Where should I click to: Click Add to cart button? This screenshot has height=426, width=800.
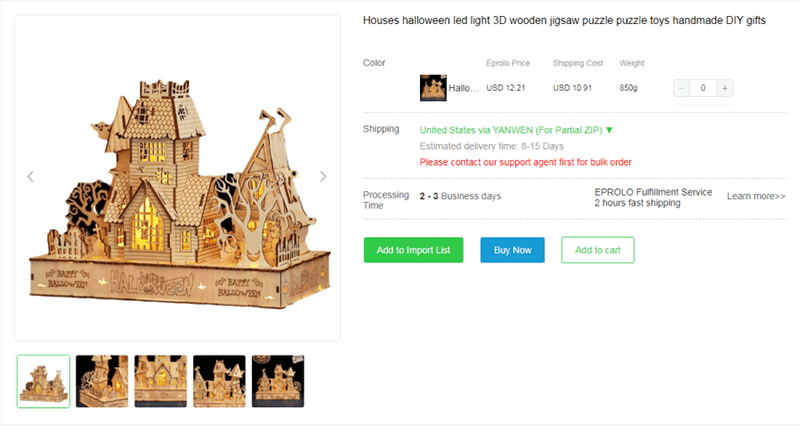point(597,250)
